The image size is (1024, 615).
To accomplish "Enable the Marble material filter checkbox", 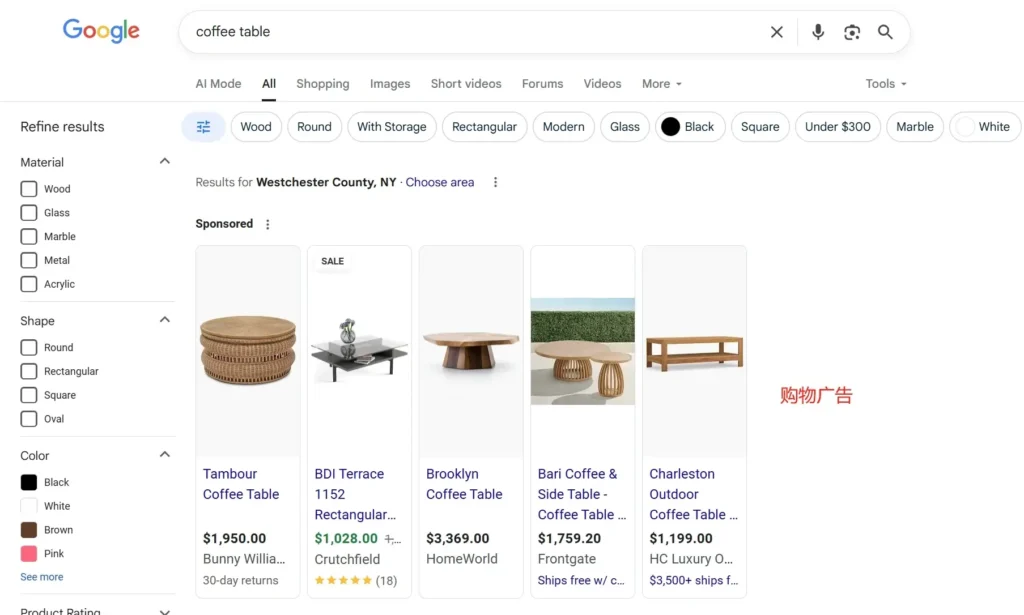I will (x=29, y=237).
